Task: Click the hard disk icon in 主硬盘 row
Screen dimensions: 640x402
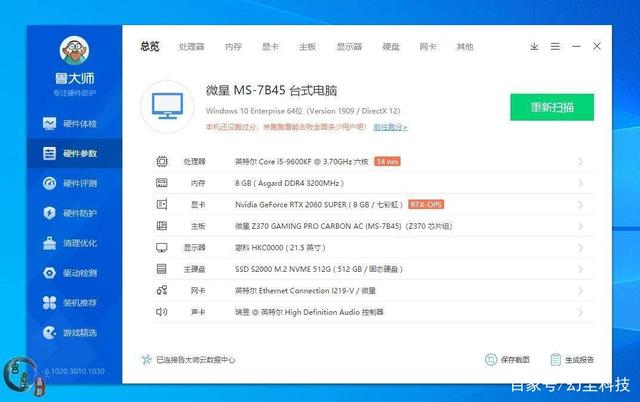Action: pyautogui.click(x=162, y=269)
